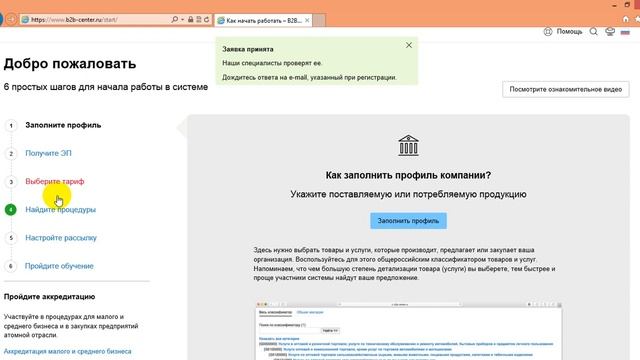The image size is (640, 360).
Task: Click 'Укажите поставляемую или потребляемую продукцию' text
Action: point(408,194)
